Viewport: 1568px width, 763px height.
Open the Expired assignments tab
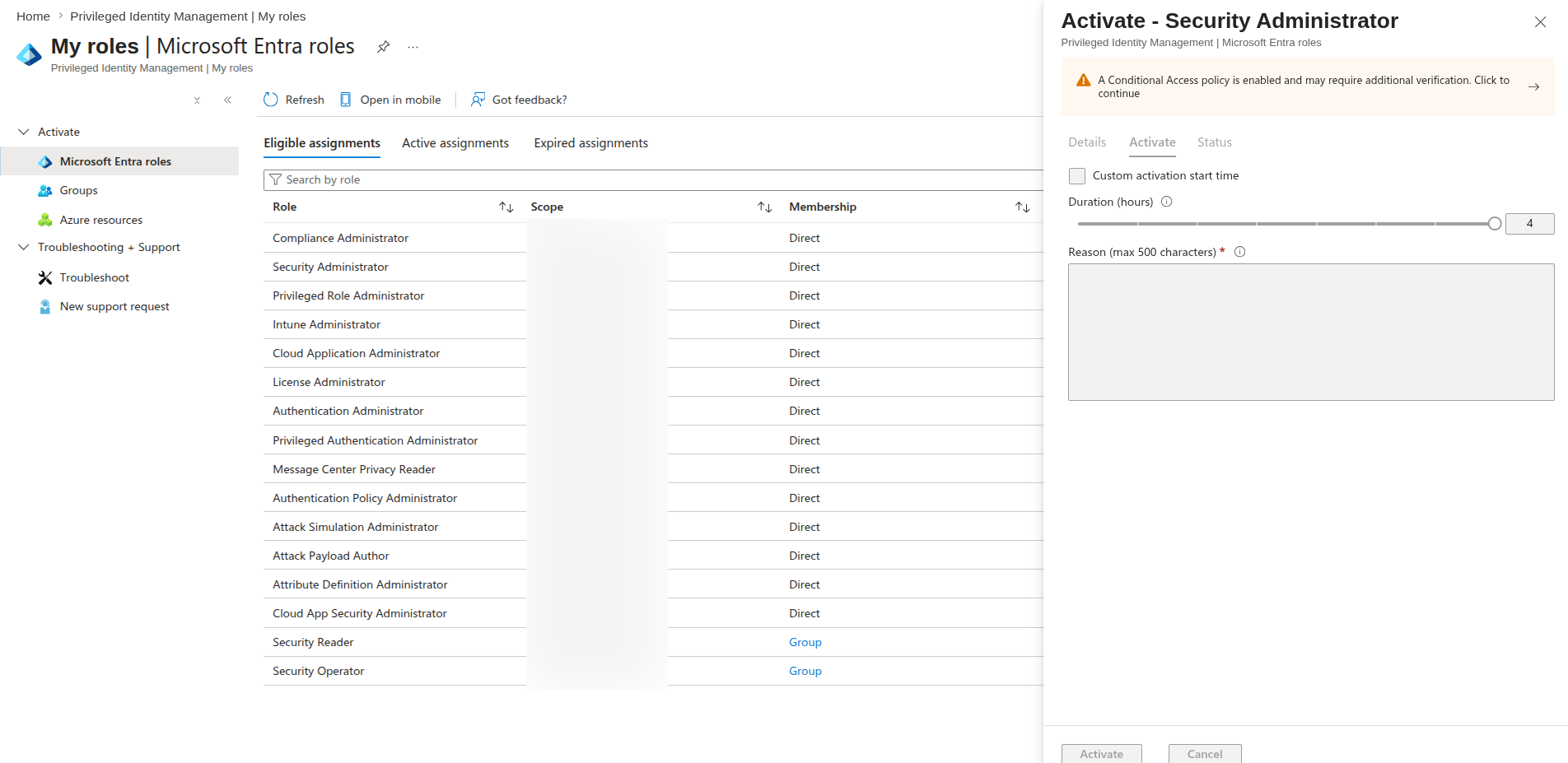click(591, 143)
